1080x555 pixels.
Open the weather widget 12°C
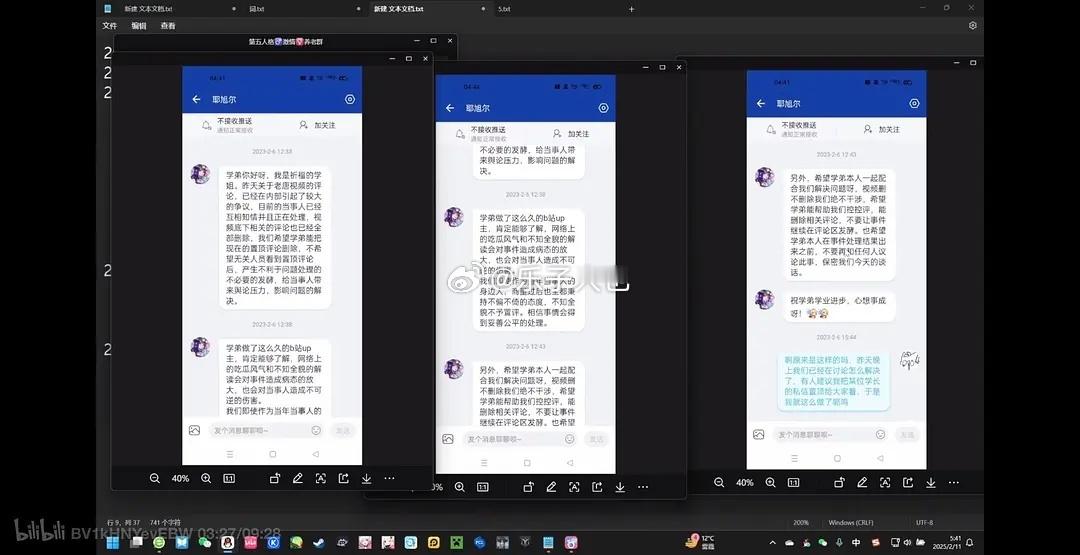[x=701, y=542]
